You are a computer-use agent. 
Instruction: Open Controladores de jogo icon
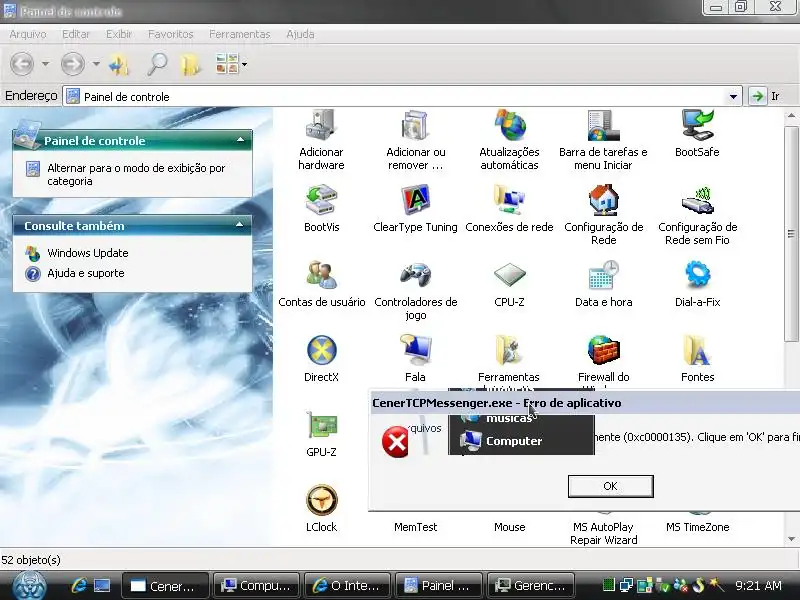[x=415, y=275]
